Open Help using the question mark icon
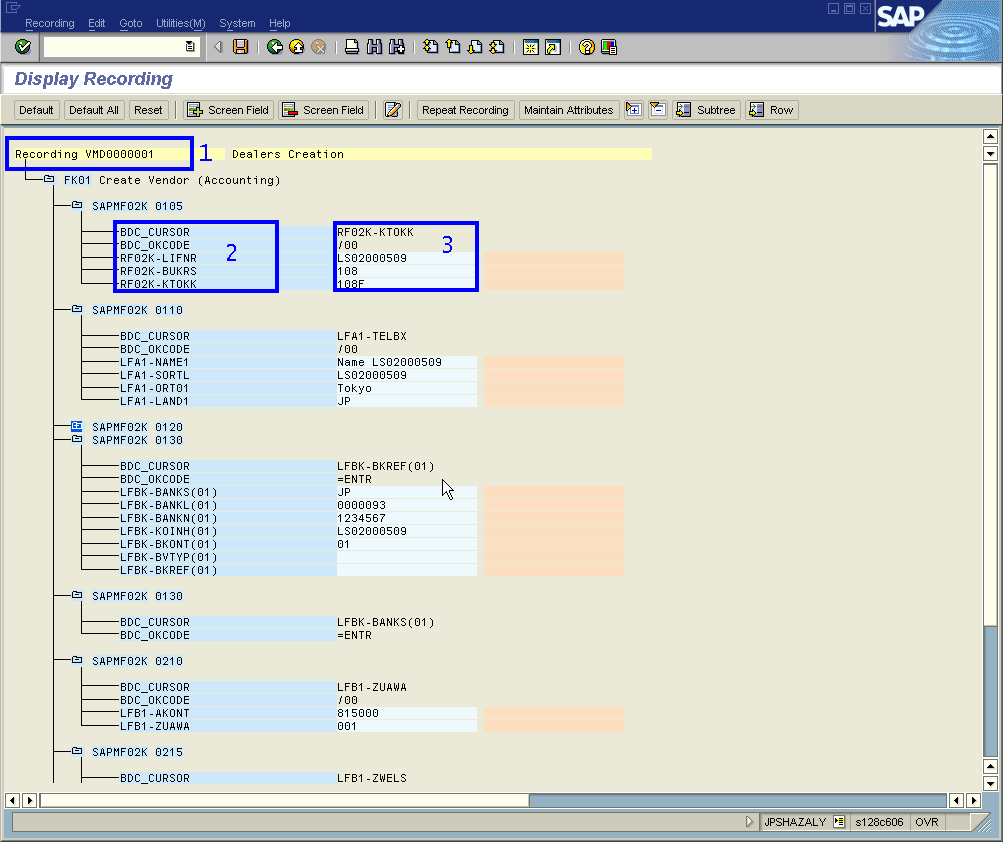The height and width of the screenshot is (842, 1003). 586,46
